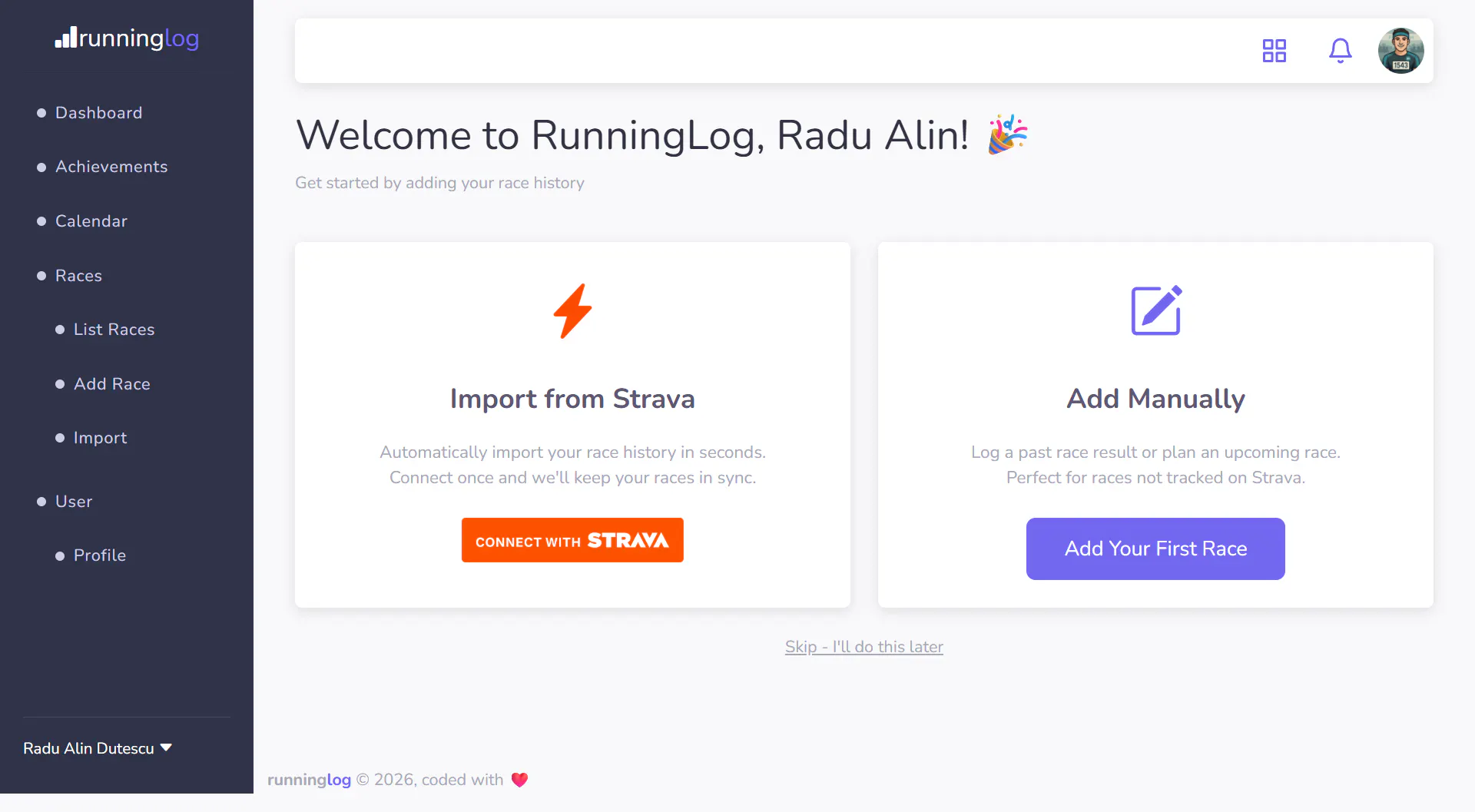Click runninglog footer link

(x=309, y=780)
